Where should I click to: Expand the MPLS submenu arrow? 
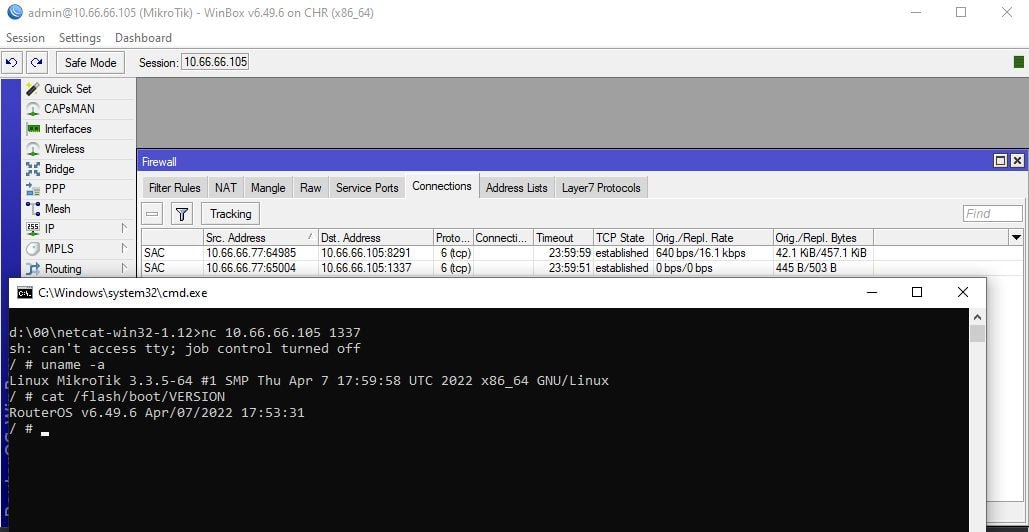(124, 249)
